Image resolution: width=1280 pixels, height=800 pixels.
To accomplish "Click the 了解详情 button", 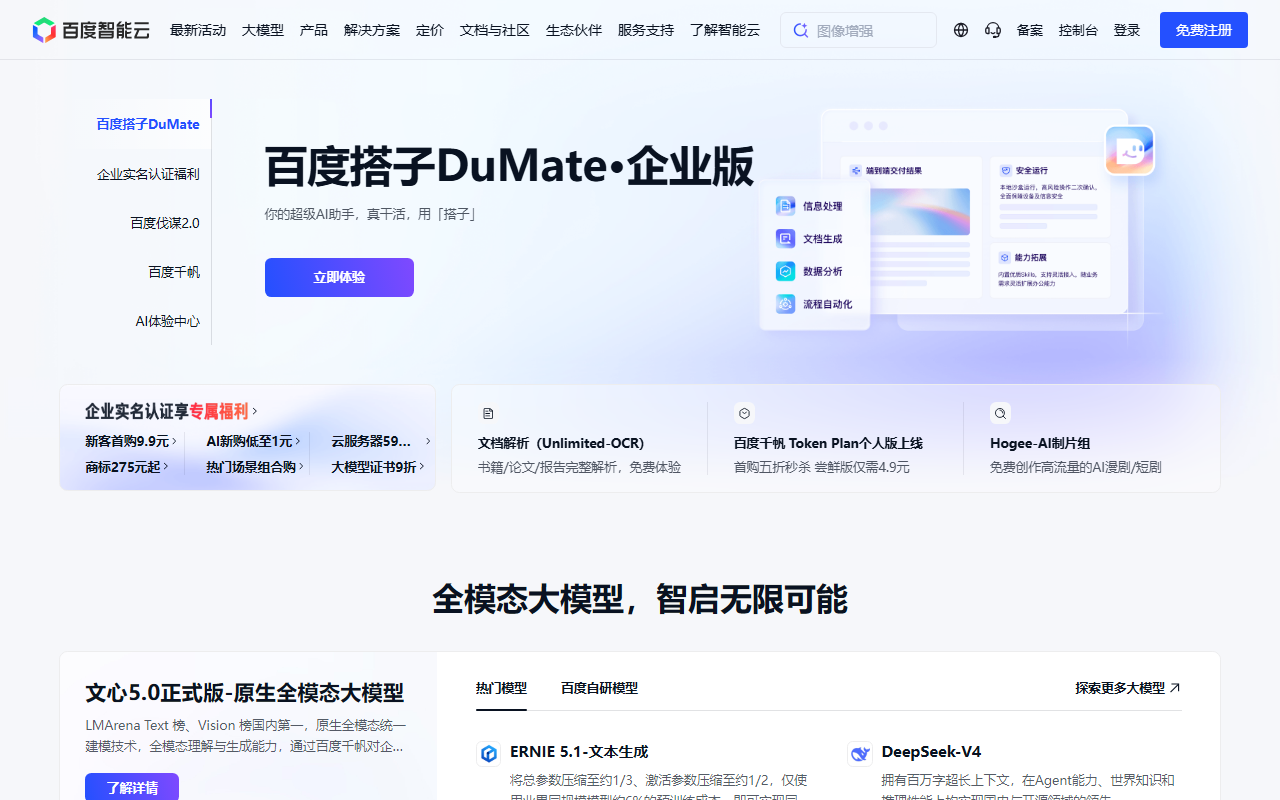I will 132,787.
